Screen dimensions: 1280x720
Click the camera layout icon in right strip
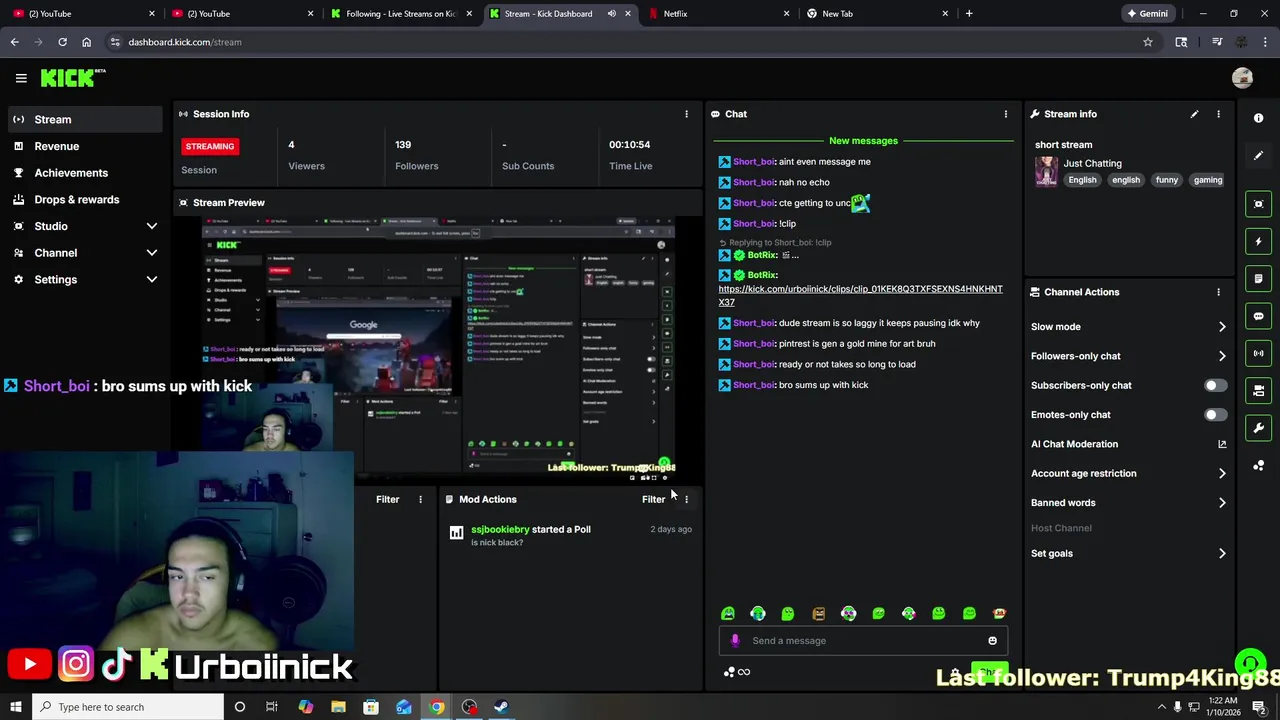tap(1258, 391)
